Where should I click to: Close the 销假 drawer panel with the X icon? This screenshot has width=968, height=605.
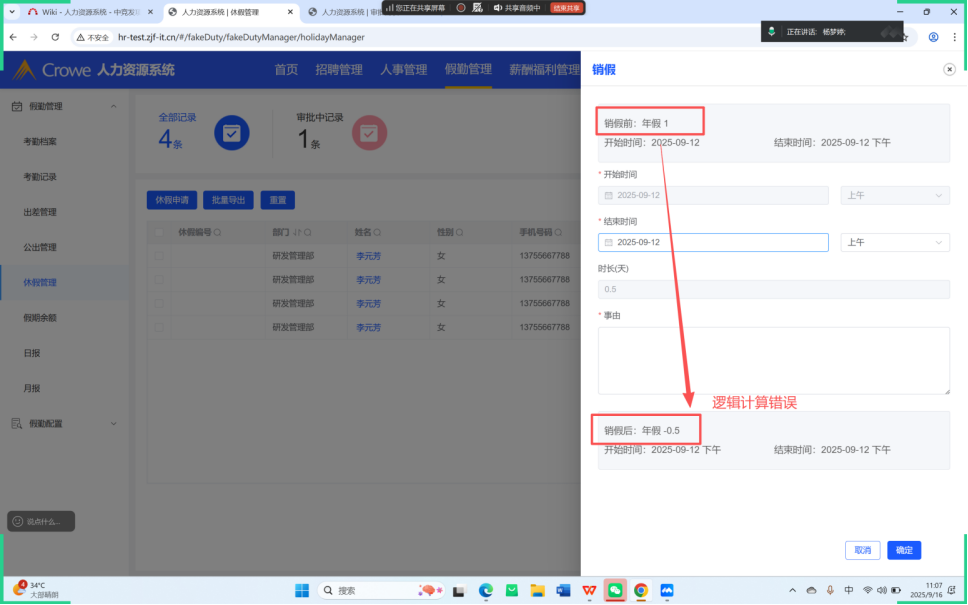(x=949, y=69)
